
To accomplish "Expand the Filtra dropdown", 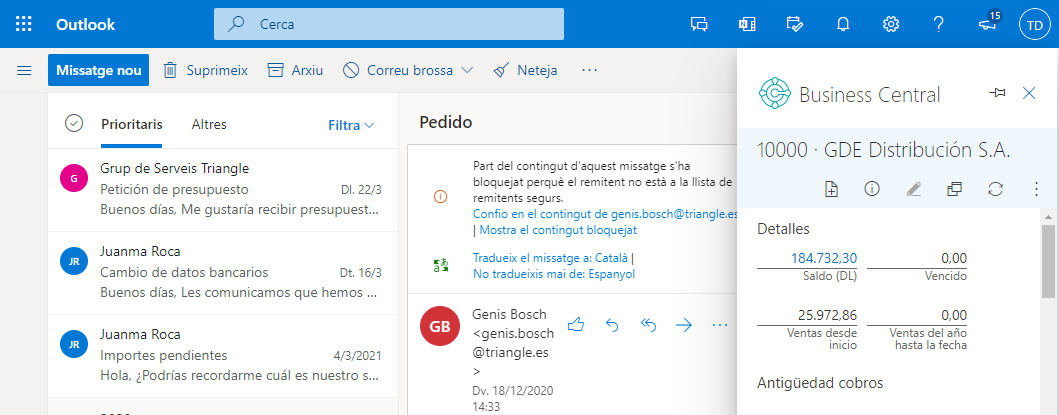I will click(351, 125).
